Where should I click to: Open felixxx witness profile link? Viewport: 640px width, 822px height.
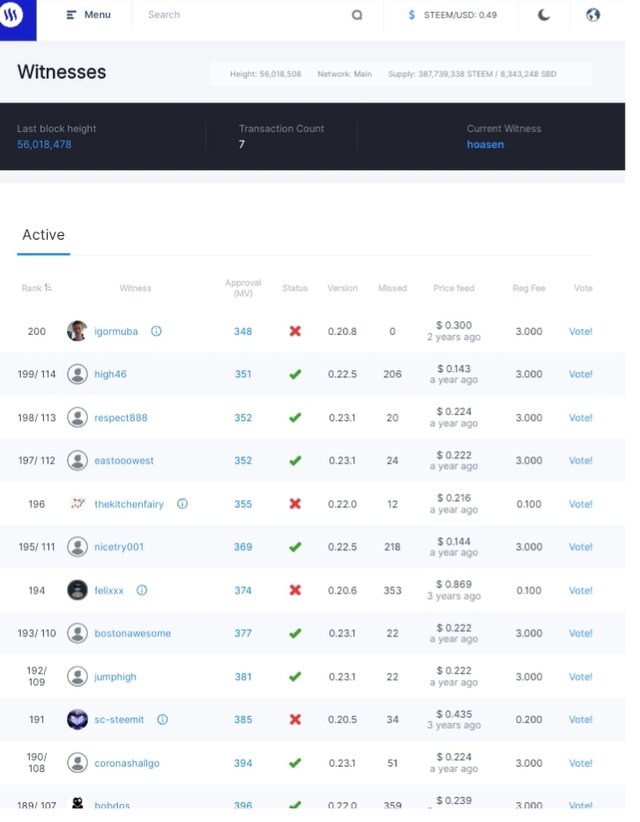pyautogui.click(x=109, y=590)
